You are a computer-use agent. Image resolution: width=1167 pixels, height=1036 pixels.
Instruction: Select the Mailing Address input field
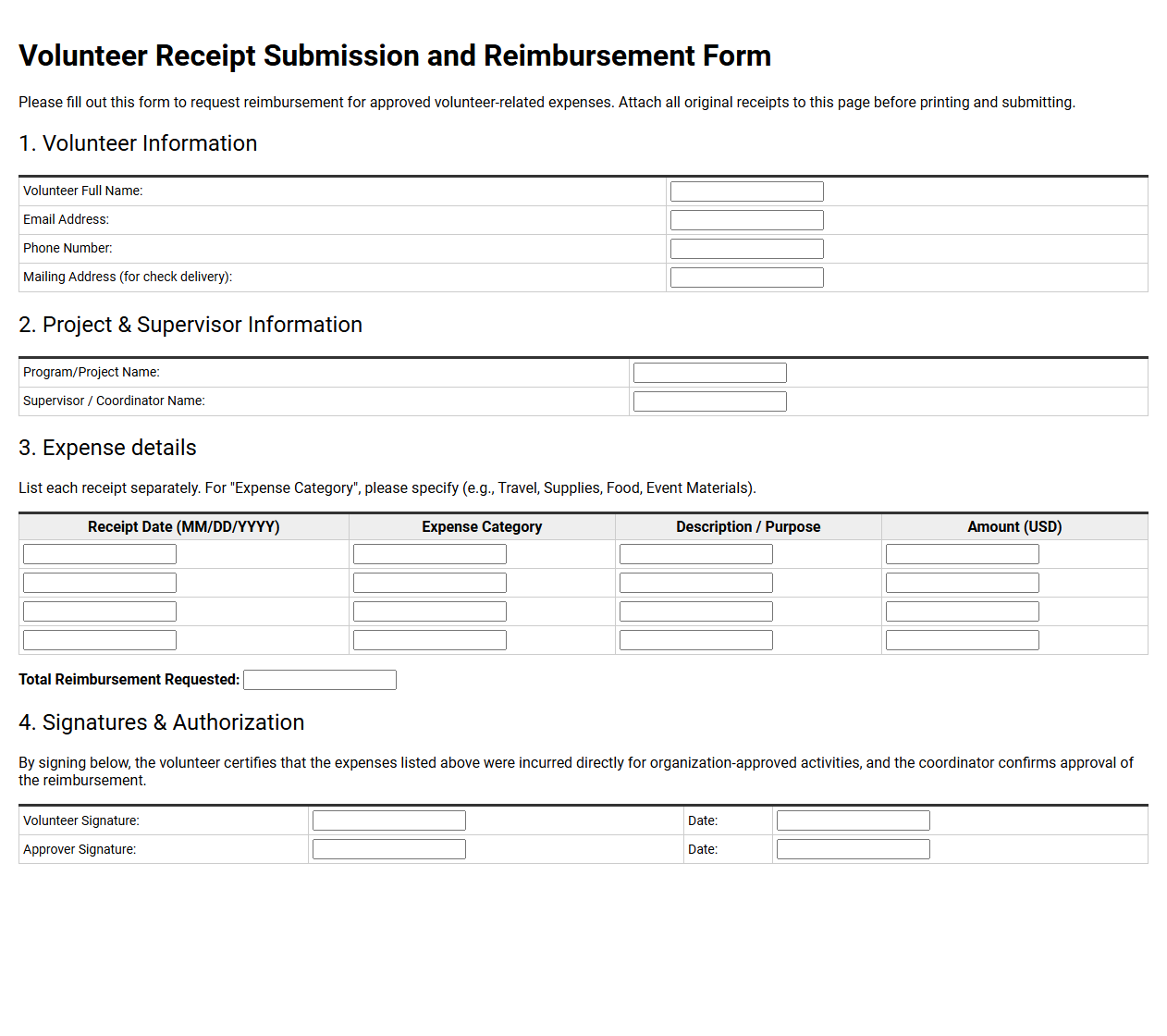(747, 277)
